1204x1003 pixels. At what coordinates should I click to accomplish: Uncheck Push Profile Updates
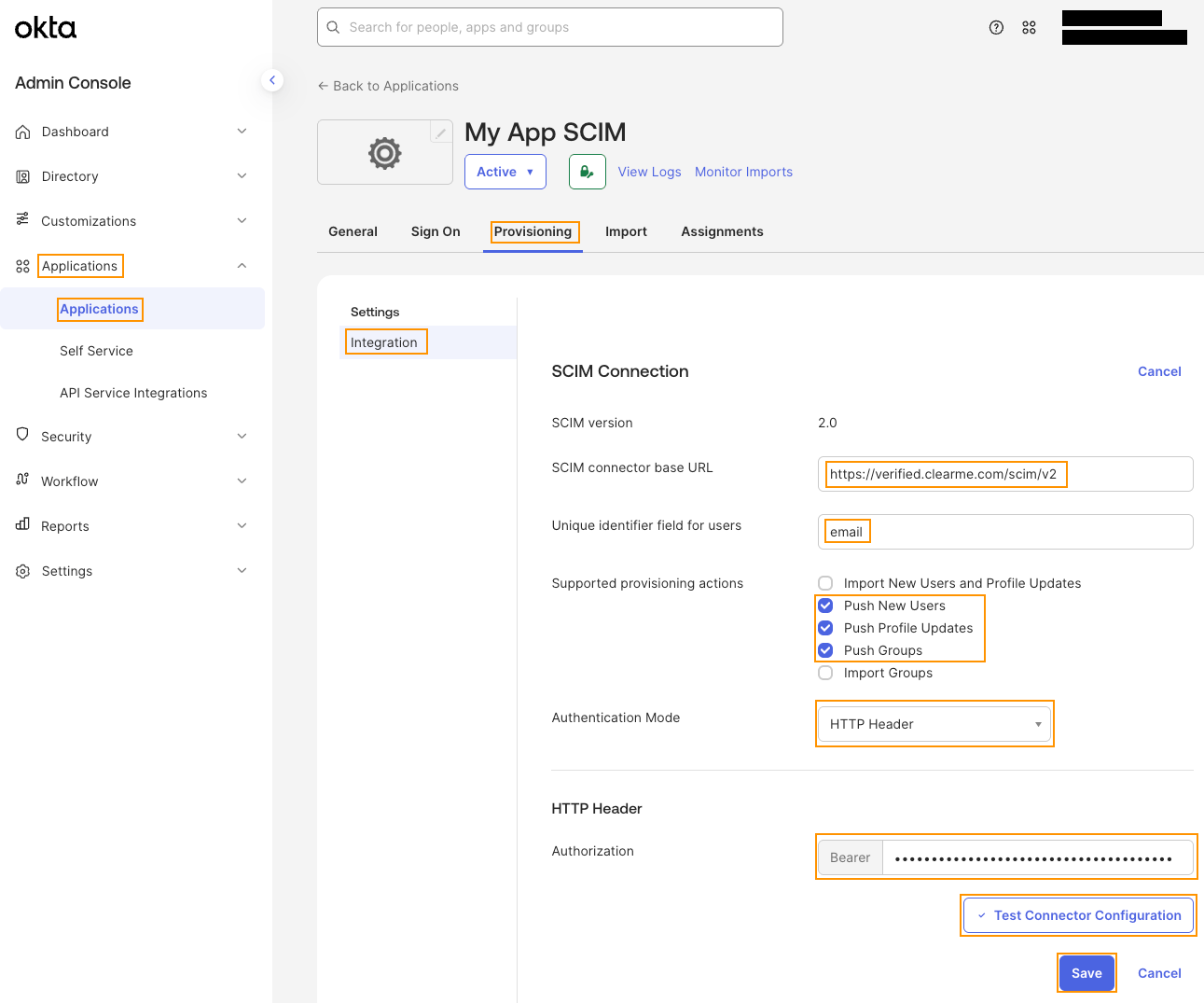click(x=825, y=628)
